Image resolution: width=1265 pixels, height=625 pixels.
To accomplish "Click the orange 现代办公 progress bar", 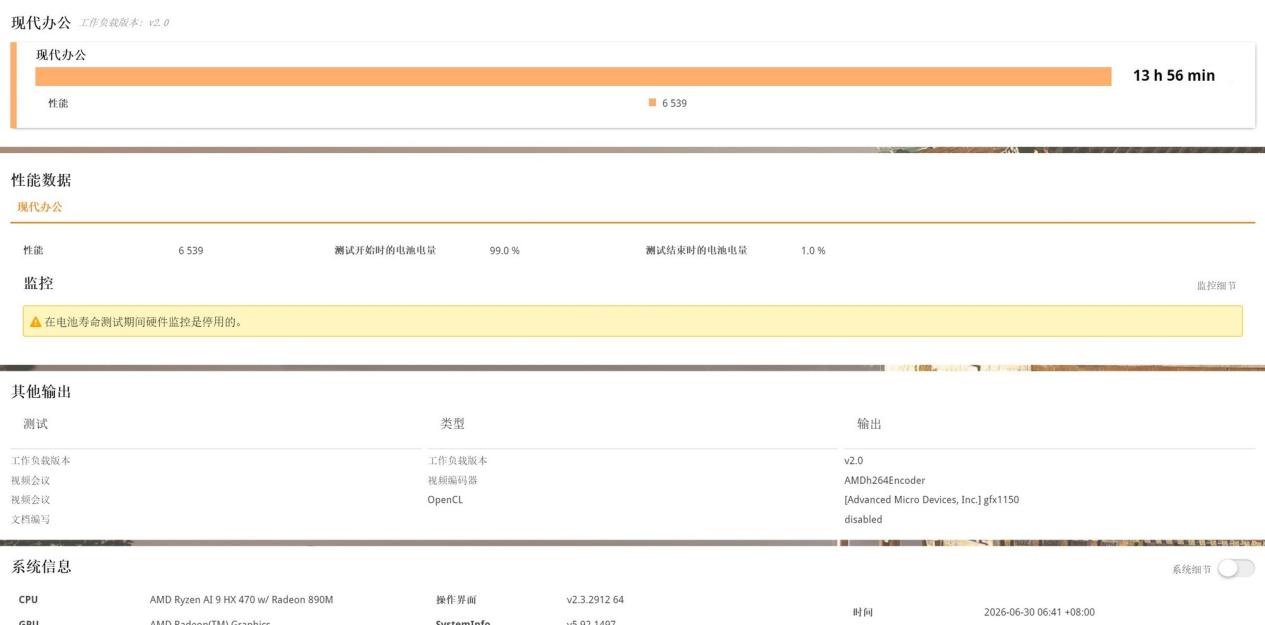I will coord(573,77).
